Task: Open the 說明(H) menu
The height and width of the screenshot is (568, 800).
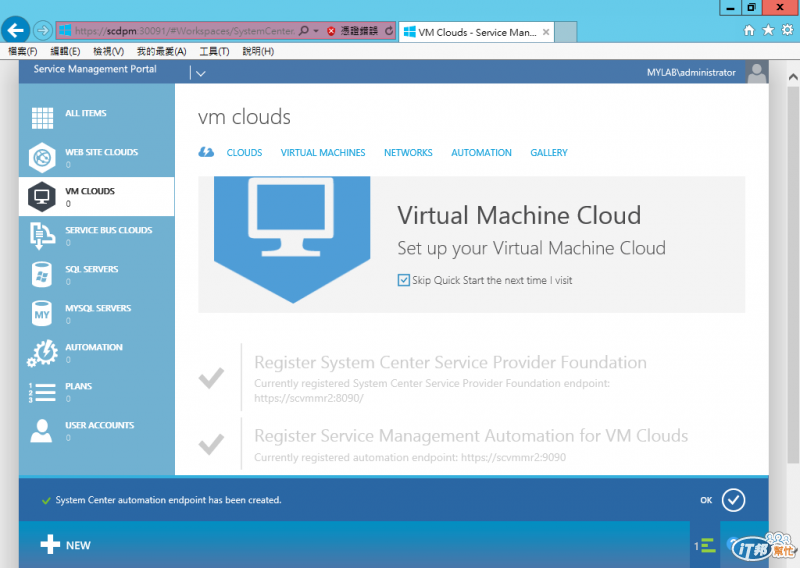Action: click(x=258, y=52)
